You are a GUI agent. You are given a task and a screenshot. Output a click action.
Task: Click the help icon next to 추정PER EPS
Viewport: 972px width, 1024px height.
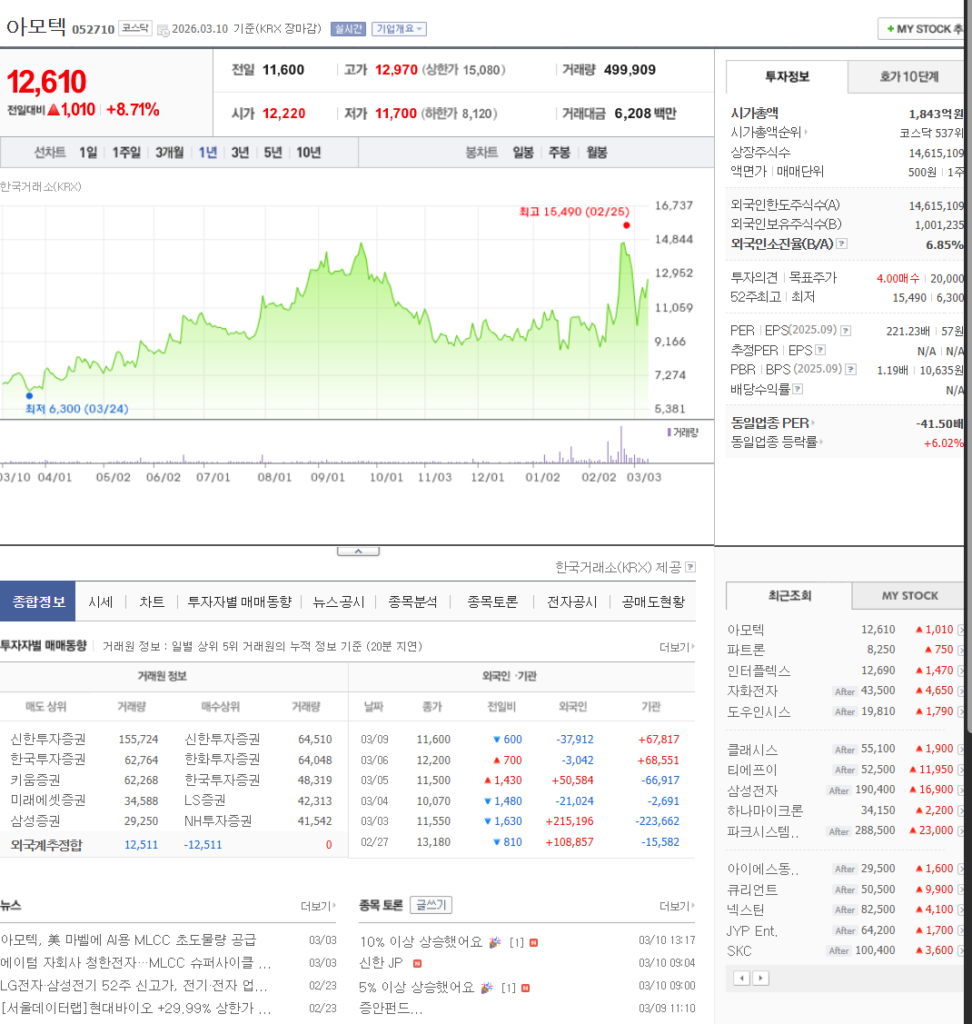point(820,350)
